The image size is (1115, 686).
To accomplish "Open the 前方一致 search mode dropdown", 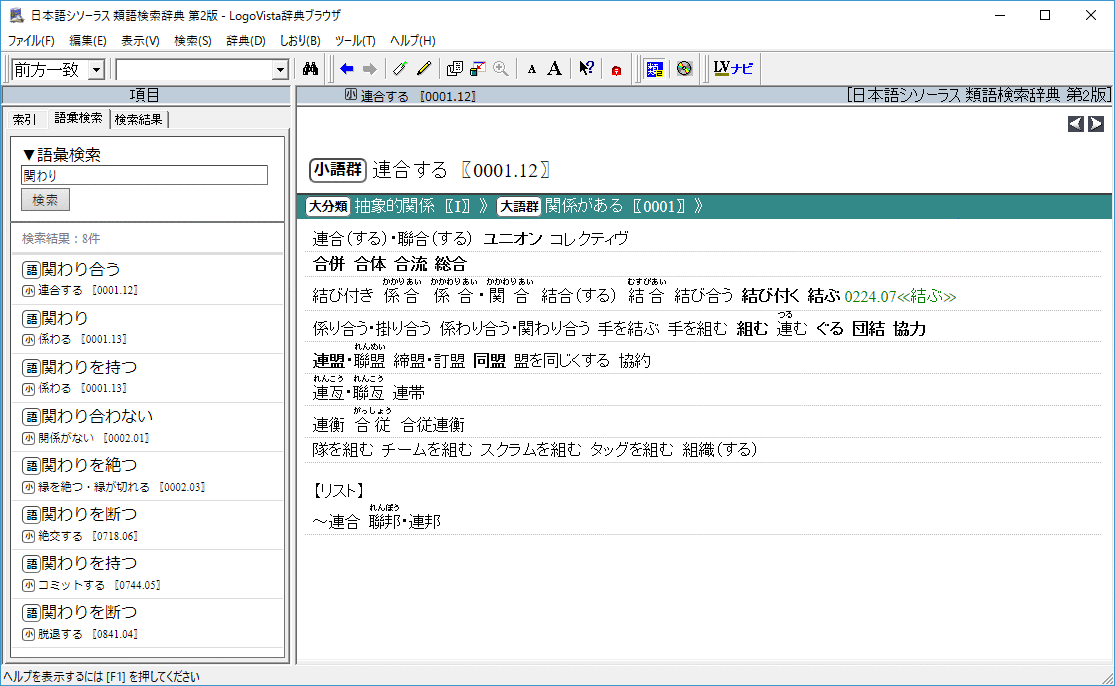I will (x=97, y=70).
